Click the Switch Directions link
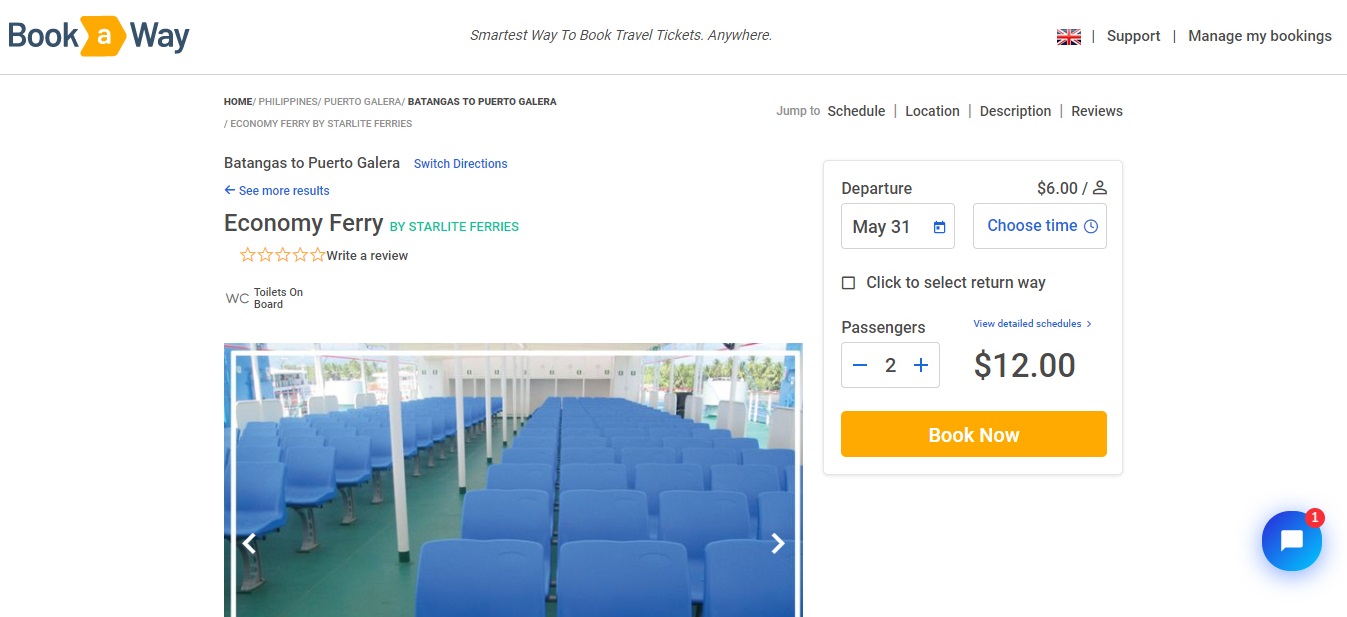 (461, 164)
